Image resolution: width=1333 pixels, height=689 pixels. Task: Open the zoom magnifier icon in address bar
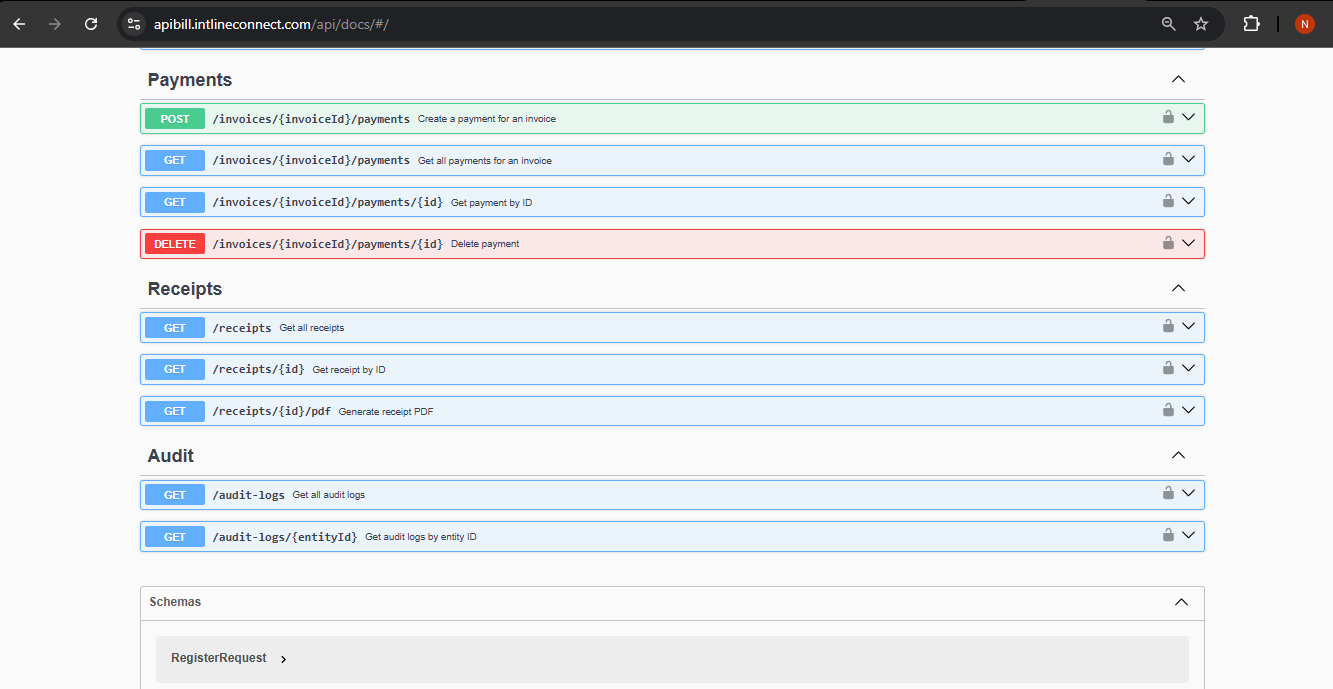point(1168,24)
